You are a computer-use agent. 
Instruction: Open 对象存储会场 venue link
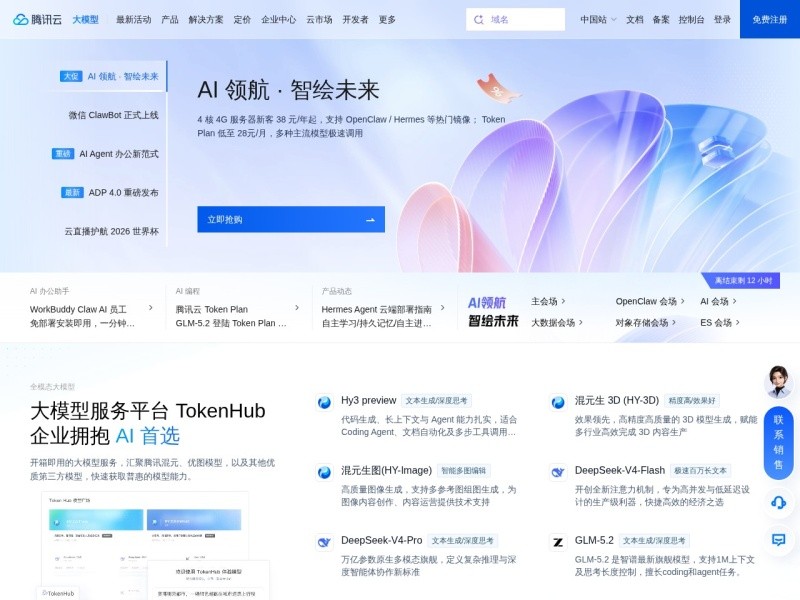point(645,322)
